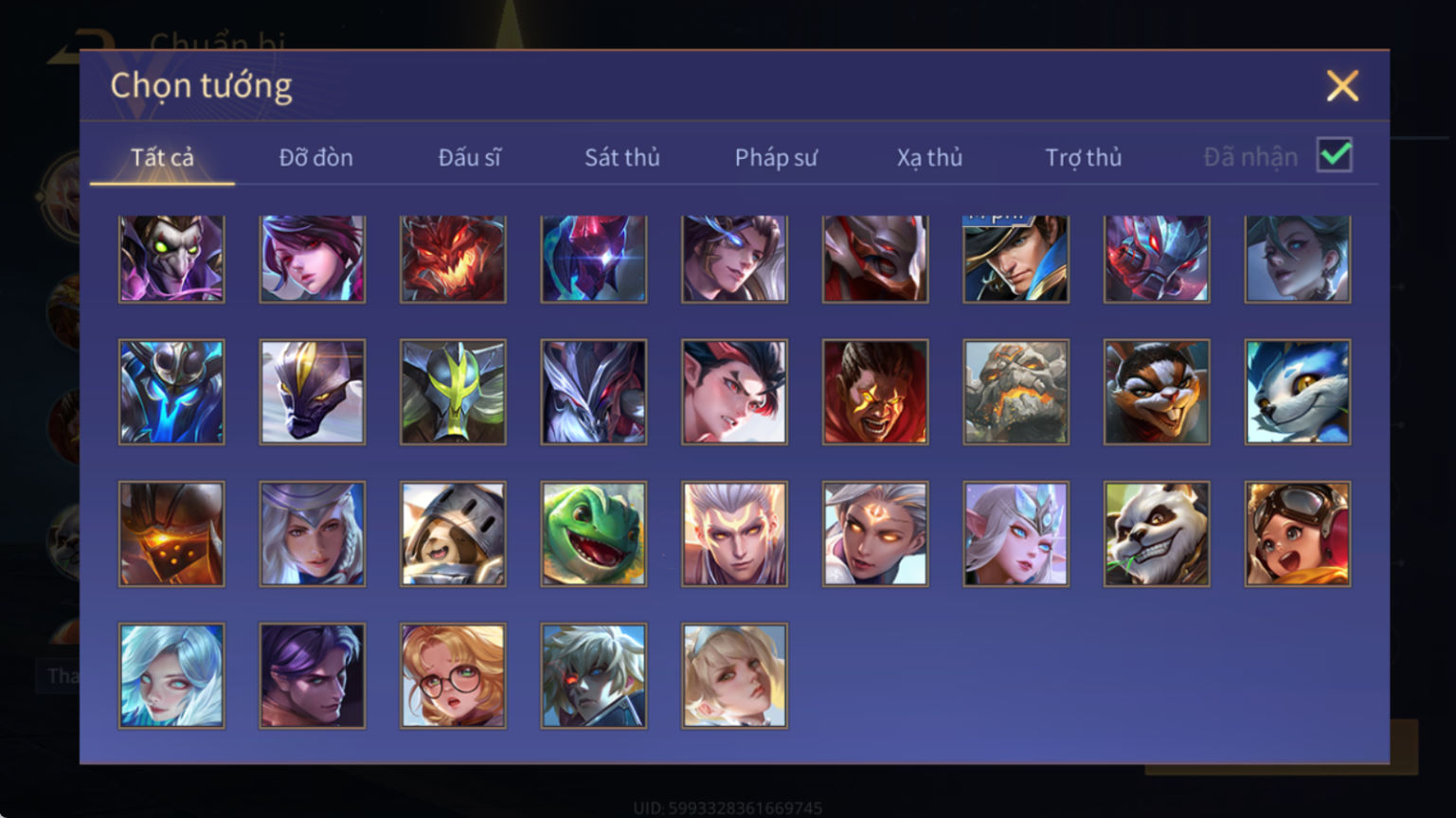Uncheck the Đã nhận checkbox
1456x818 pixels.
(x=1335, y=155)
